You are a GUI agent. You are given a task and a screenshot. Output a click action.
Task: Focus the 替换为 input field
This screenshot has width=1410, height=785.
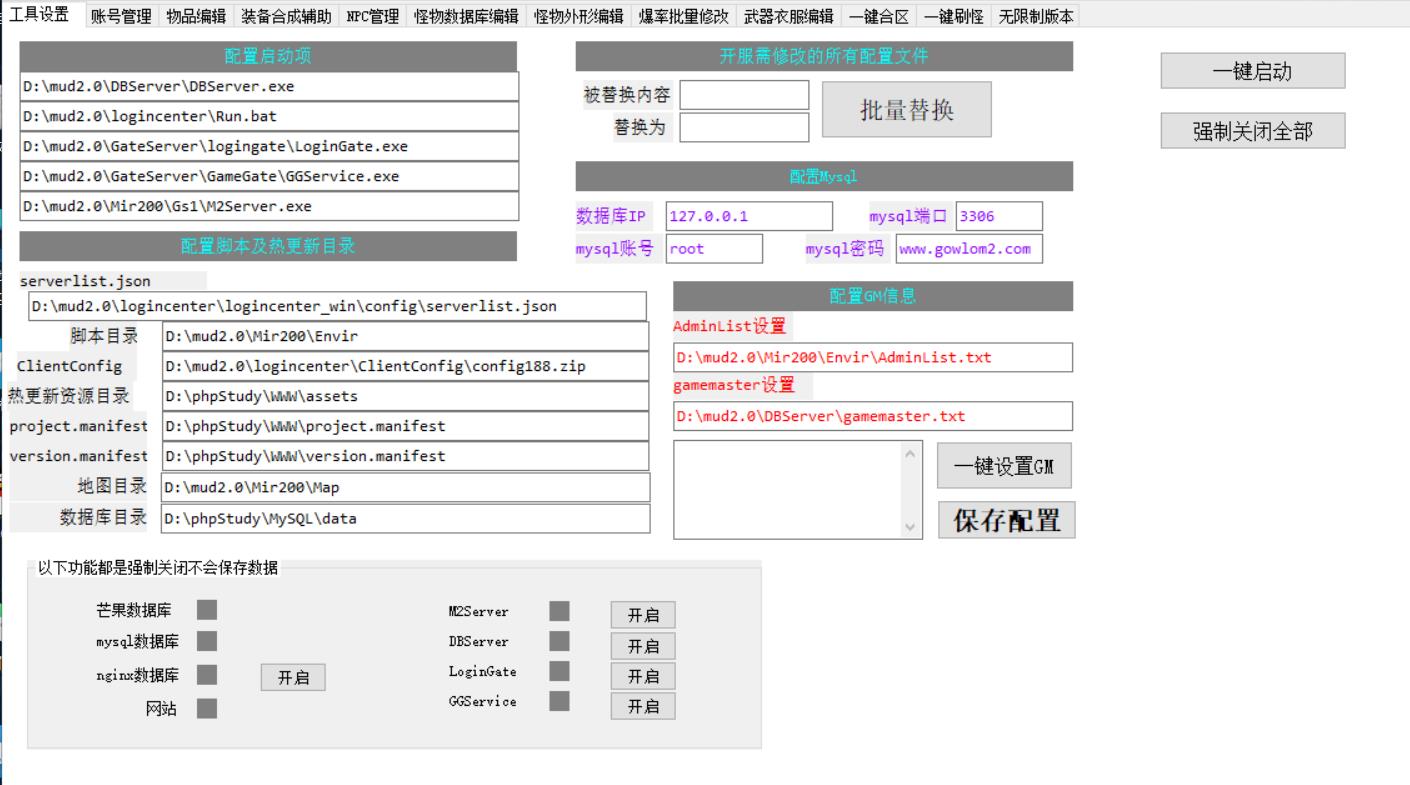tap(744, 127)
